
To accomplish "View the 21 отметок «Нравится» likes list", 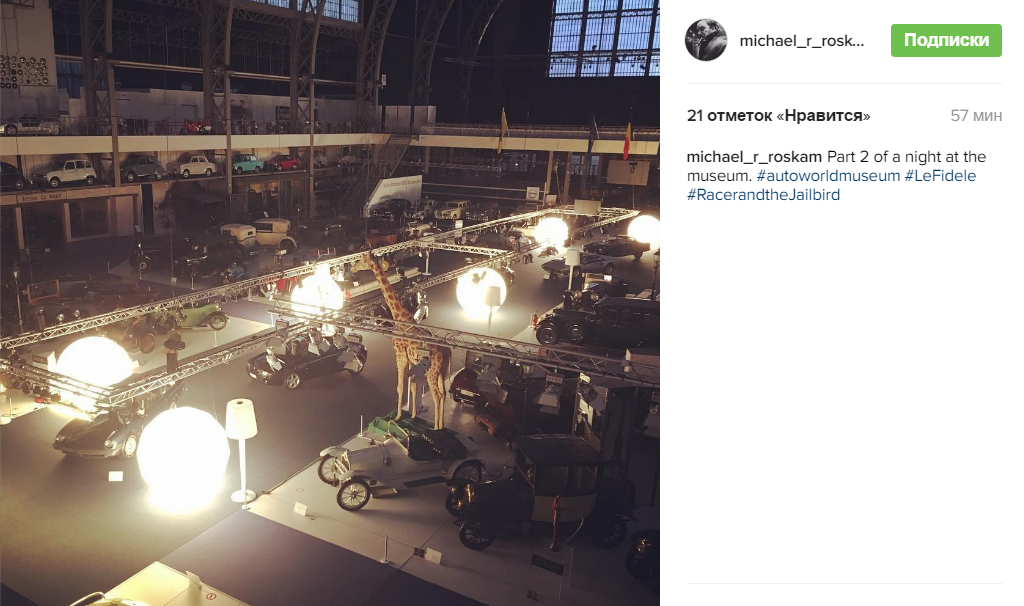I will pyautogui.click(x=778, y=116).
